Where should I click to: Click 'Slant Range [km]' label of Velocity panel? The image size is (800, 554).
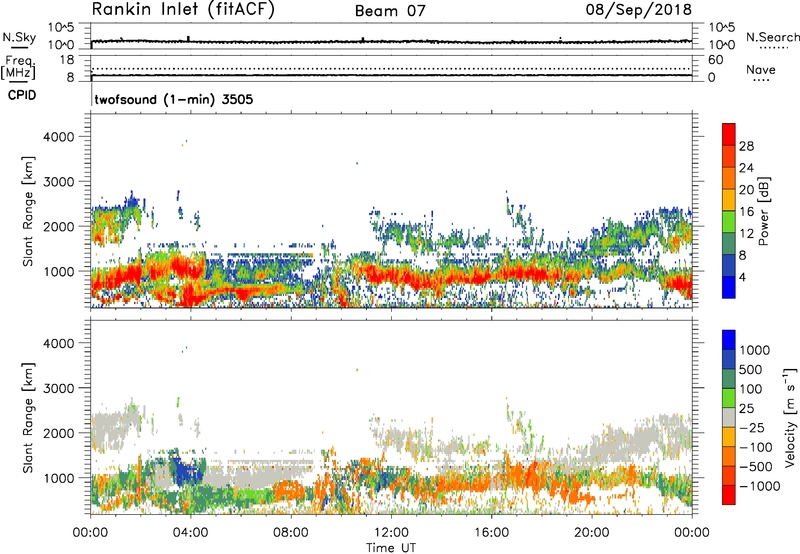28,417
